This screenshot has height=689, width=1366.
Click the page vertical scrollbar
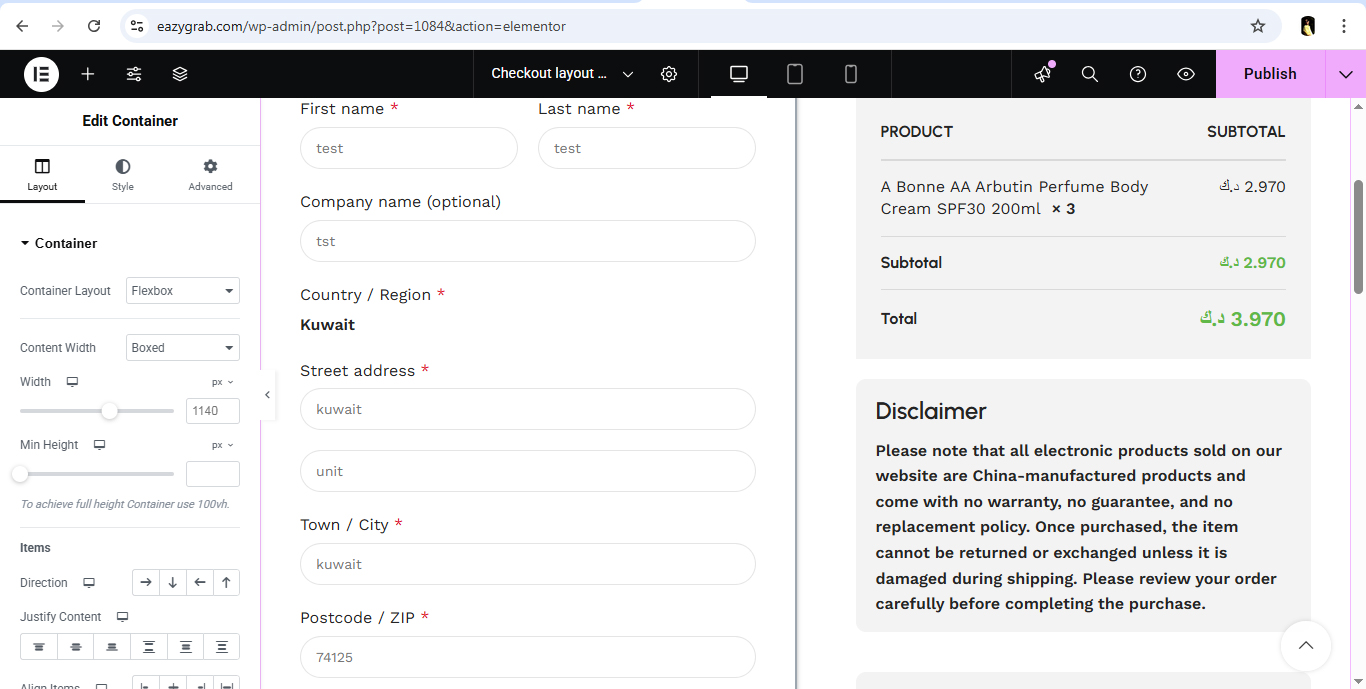point(1358,237)
